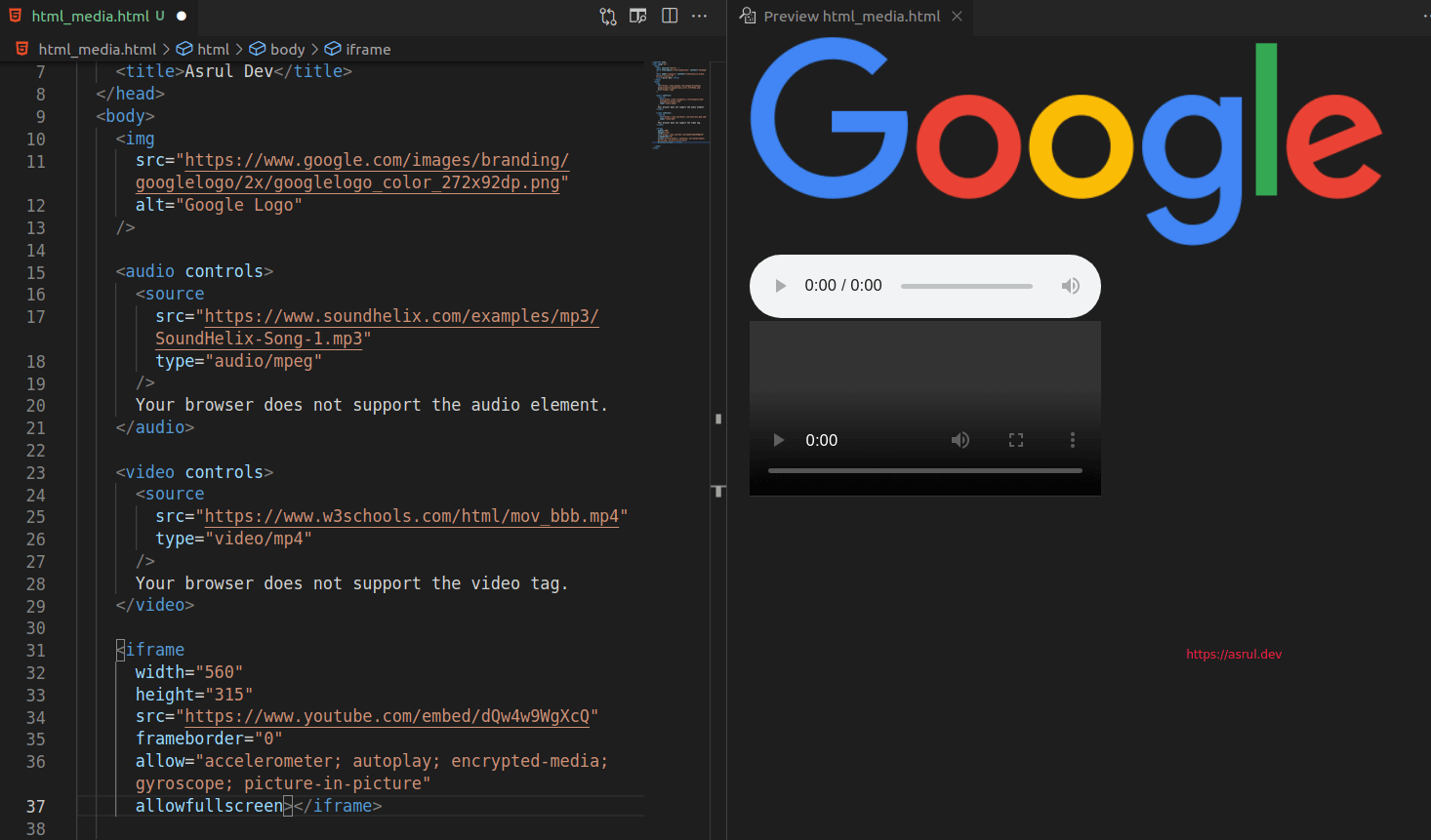Click the opening img tag
1431x840 pixels.
pyautogui.click(x=136, y=139)
